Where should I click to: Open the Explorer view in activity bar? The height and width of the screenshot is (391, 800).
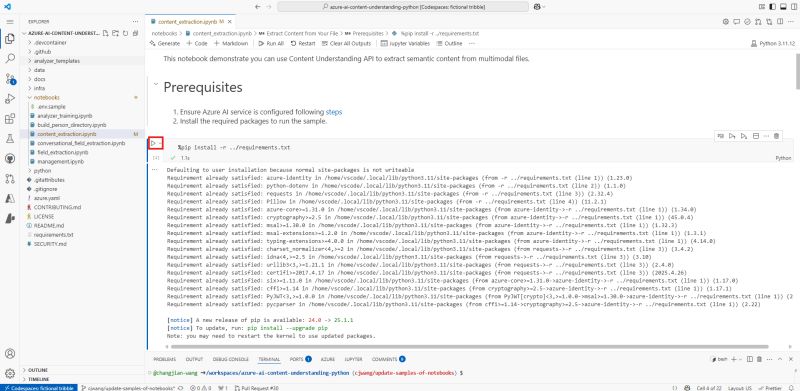coord(10,39)
